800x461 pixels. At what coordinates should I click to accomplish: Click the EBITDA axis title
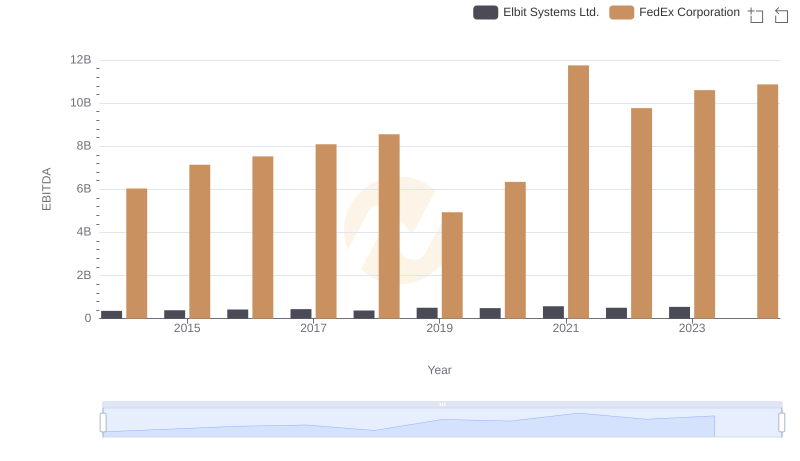[x=46, y=189]
